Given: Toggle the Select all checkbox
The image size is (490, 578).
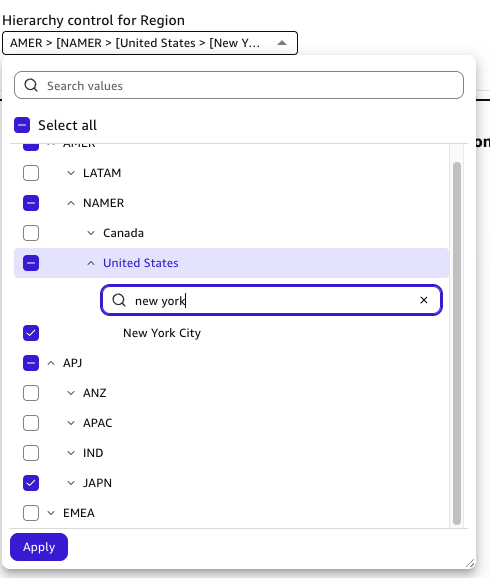Looking at the screenshot, I should pos(22,125).
